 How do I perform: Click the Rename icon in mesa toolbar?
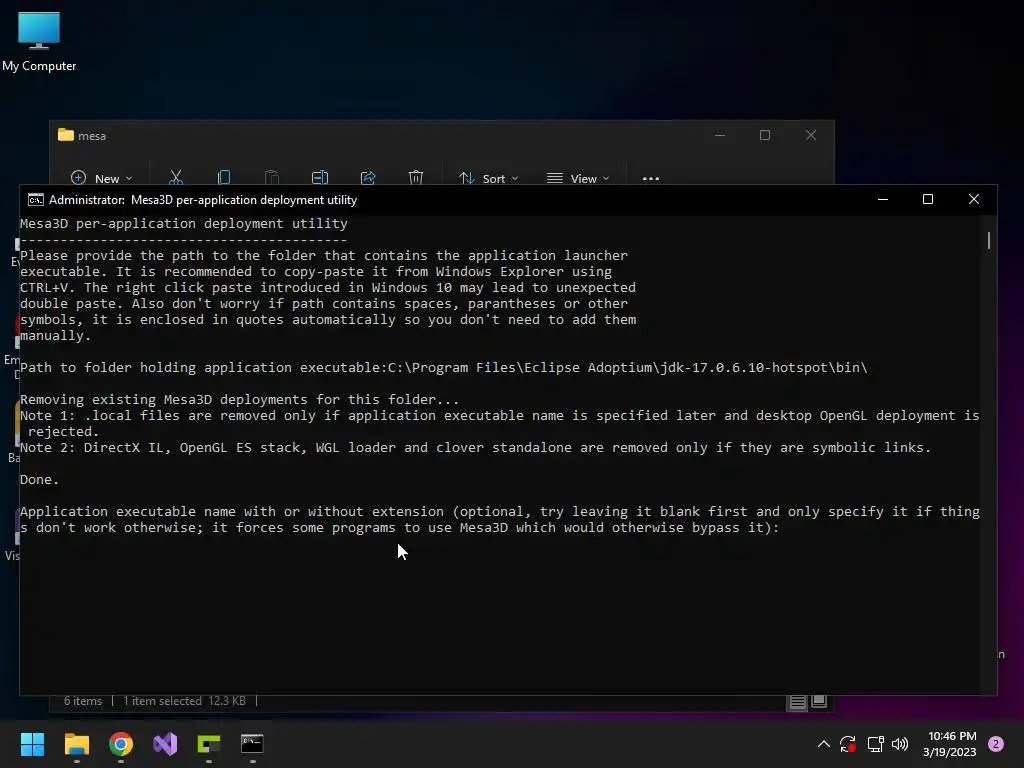point(319,178)
